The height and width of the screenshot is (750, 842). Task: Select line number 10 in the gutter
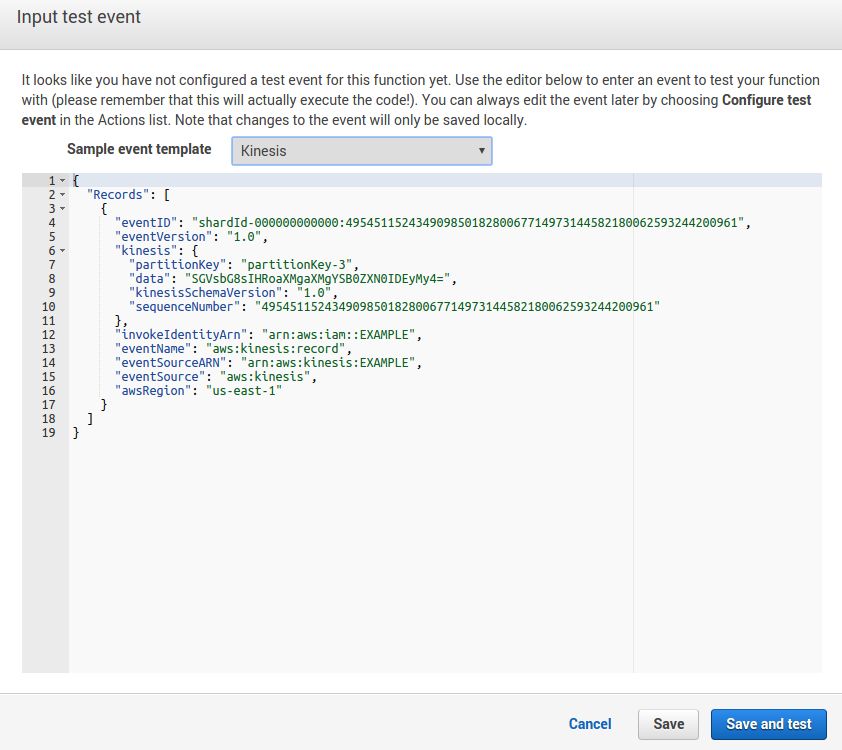pos(49,306)
